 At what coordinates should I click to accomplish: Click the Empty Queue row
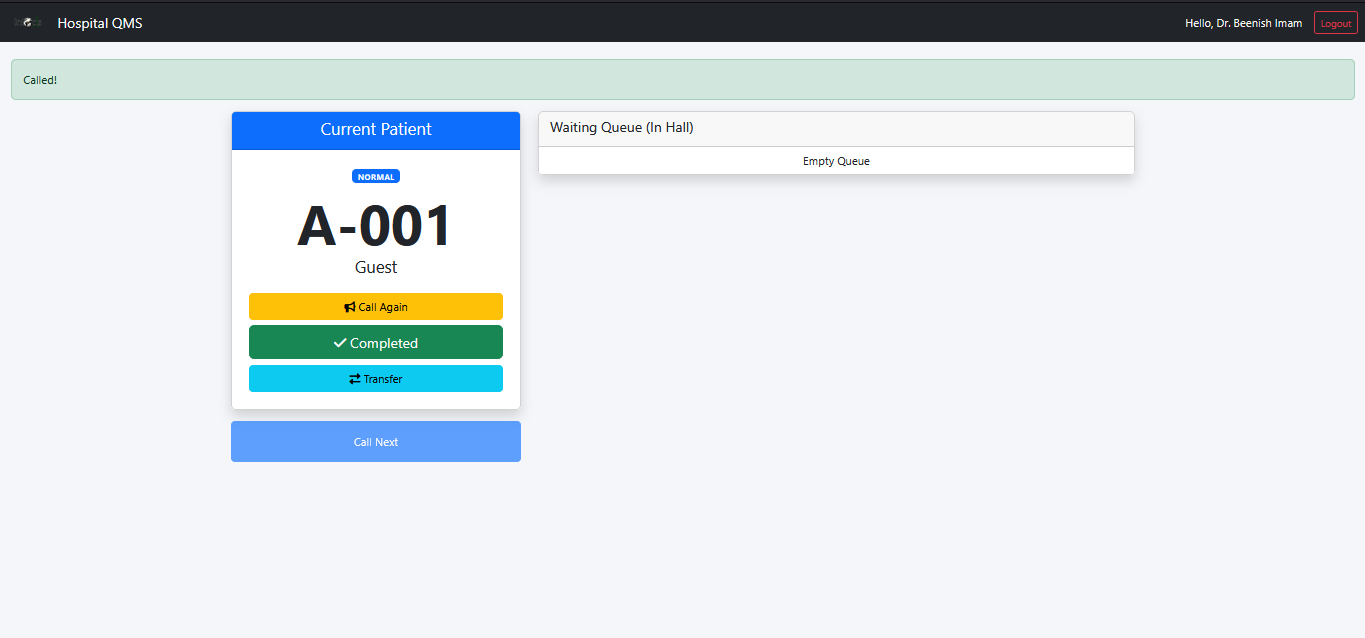click(836, 161)
